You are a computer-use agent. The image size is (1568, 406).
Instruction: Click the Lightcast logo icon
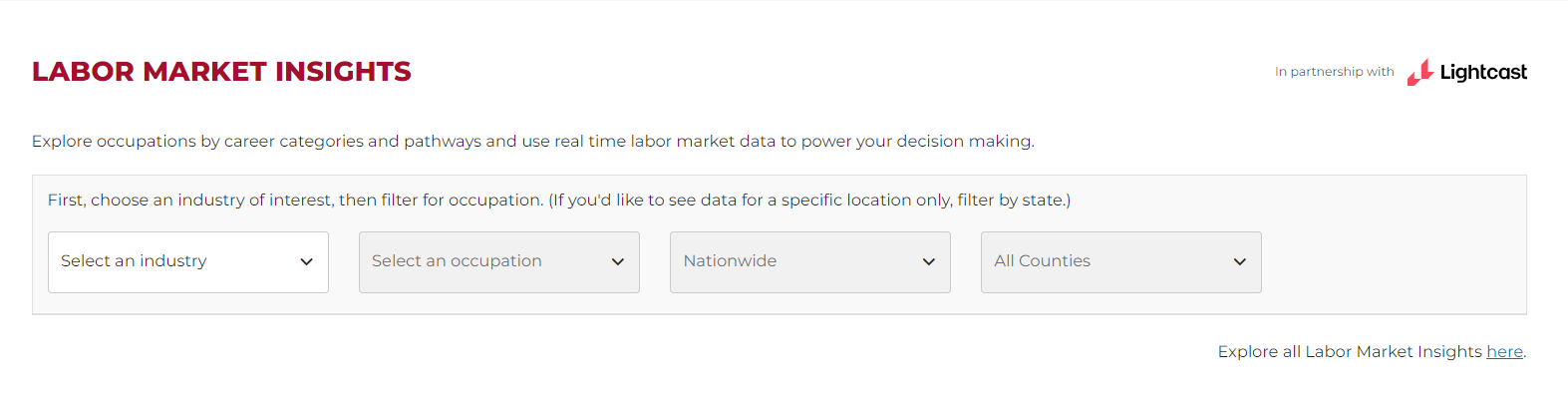[x=1419, y=72]
